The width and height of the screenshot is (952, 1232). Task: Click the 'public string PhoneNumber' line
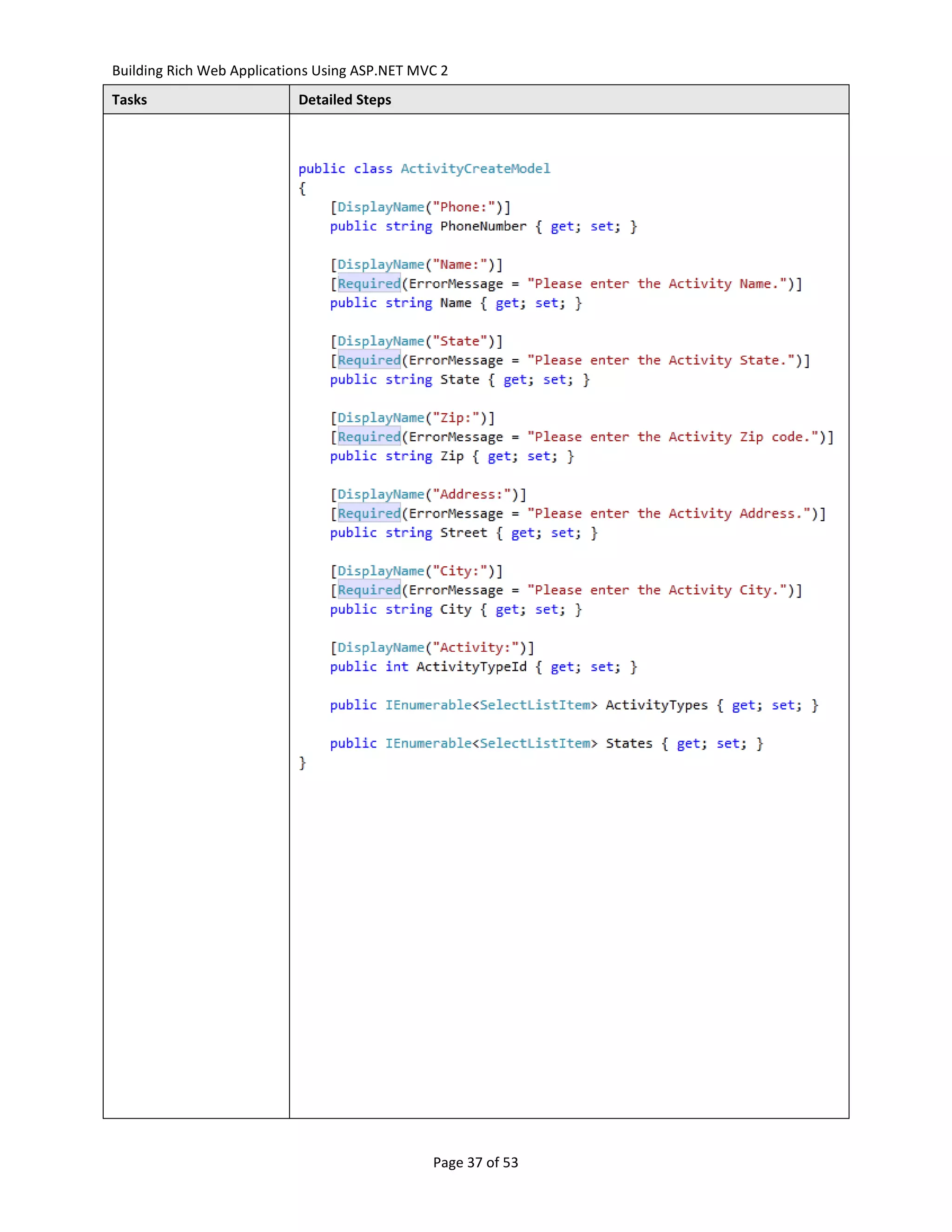tap(483, 226)
